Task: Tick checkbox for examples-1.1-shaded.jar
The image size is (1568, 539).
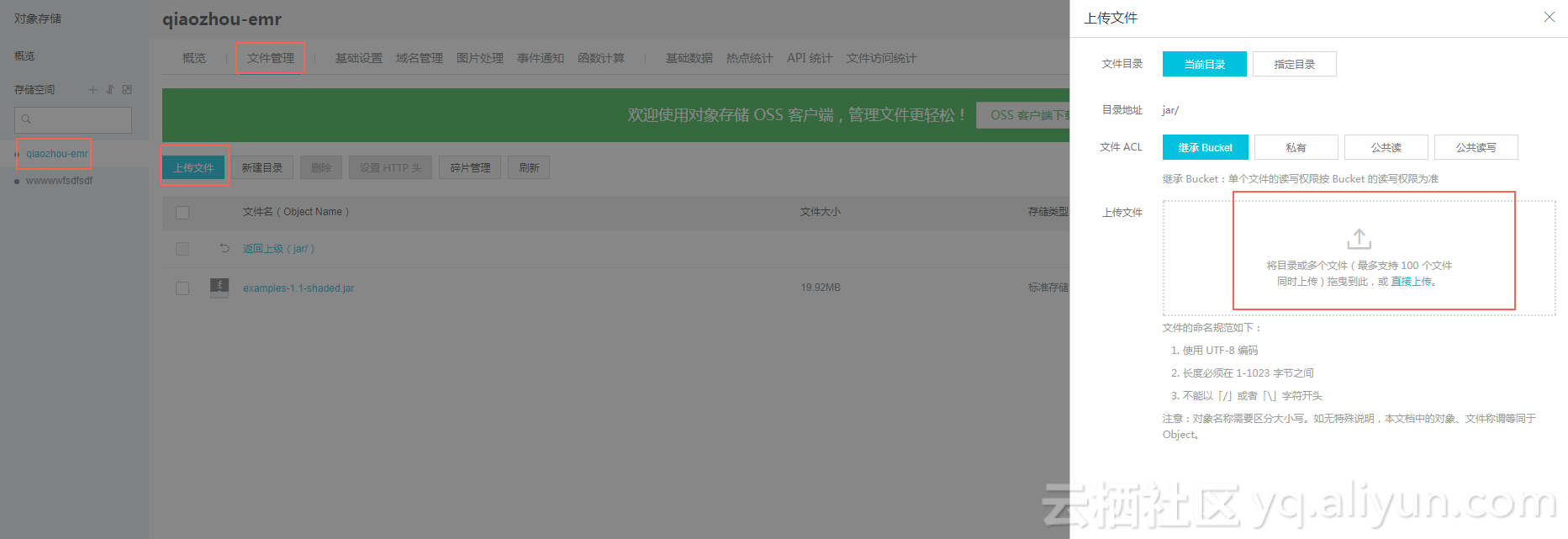Action: [x=182, y=288]
